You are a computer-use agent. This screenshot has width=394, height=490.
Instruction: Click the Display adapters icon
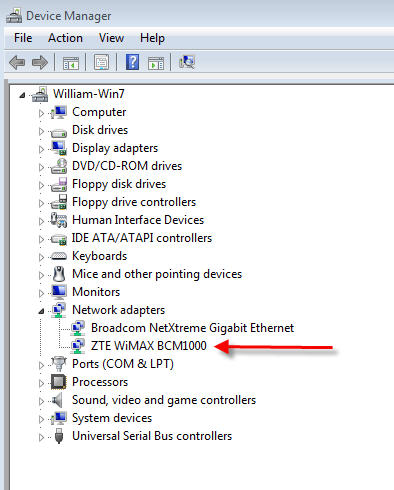point(59,148)
